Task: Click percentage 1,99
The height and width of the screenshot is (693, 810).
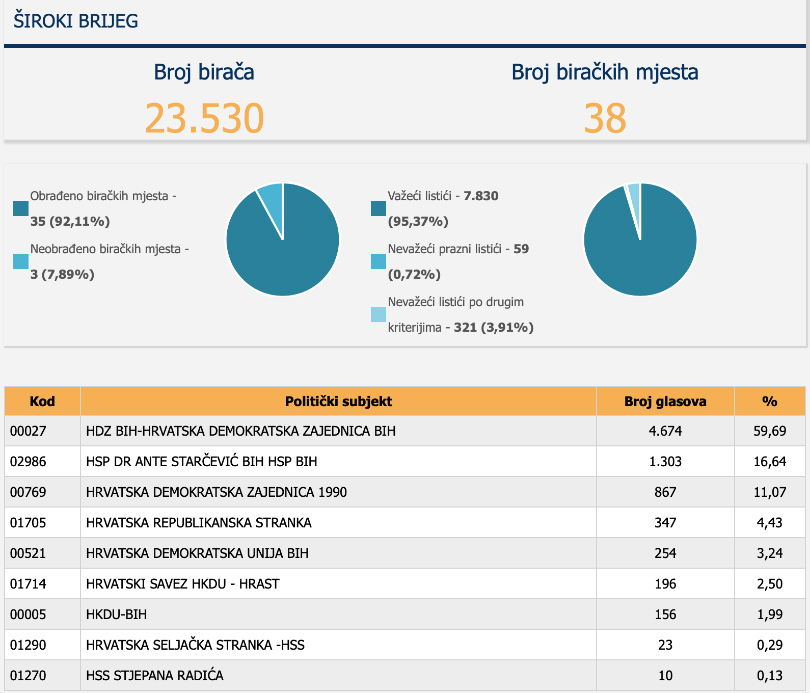Action: pyautogui.click(x=770, y=614)
